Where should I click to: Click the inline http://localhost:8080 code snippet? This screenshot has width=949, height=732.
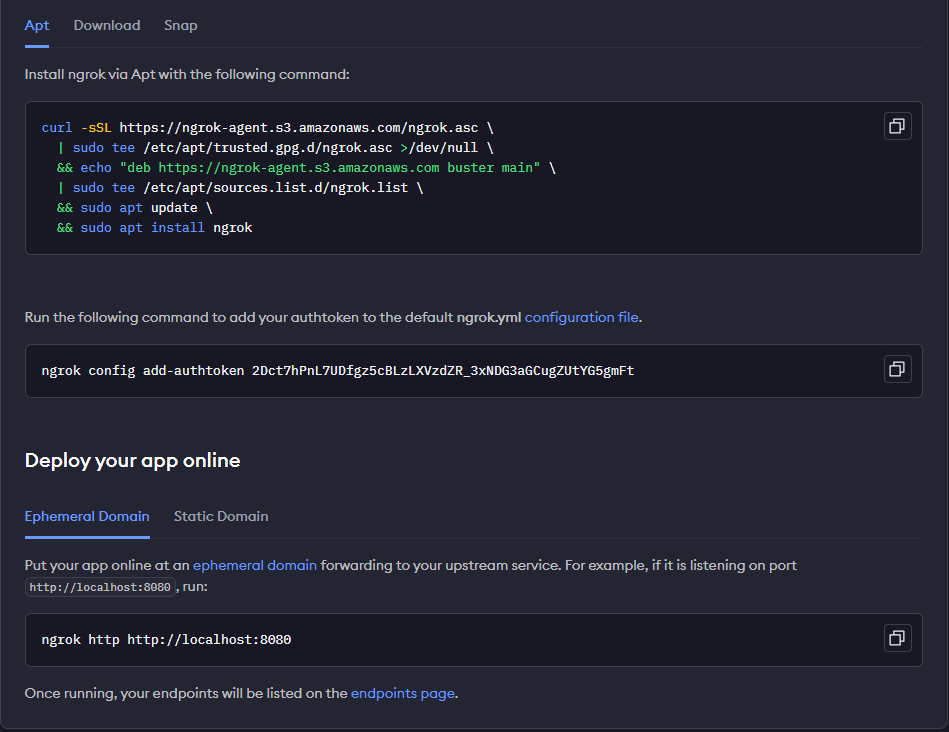(100, 587)
